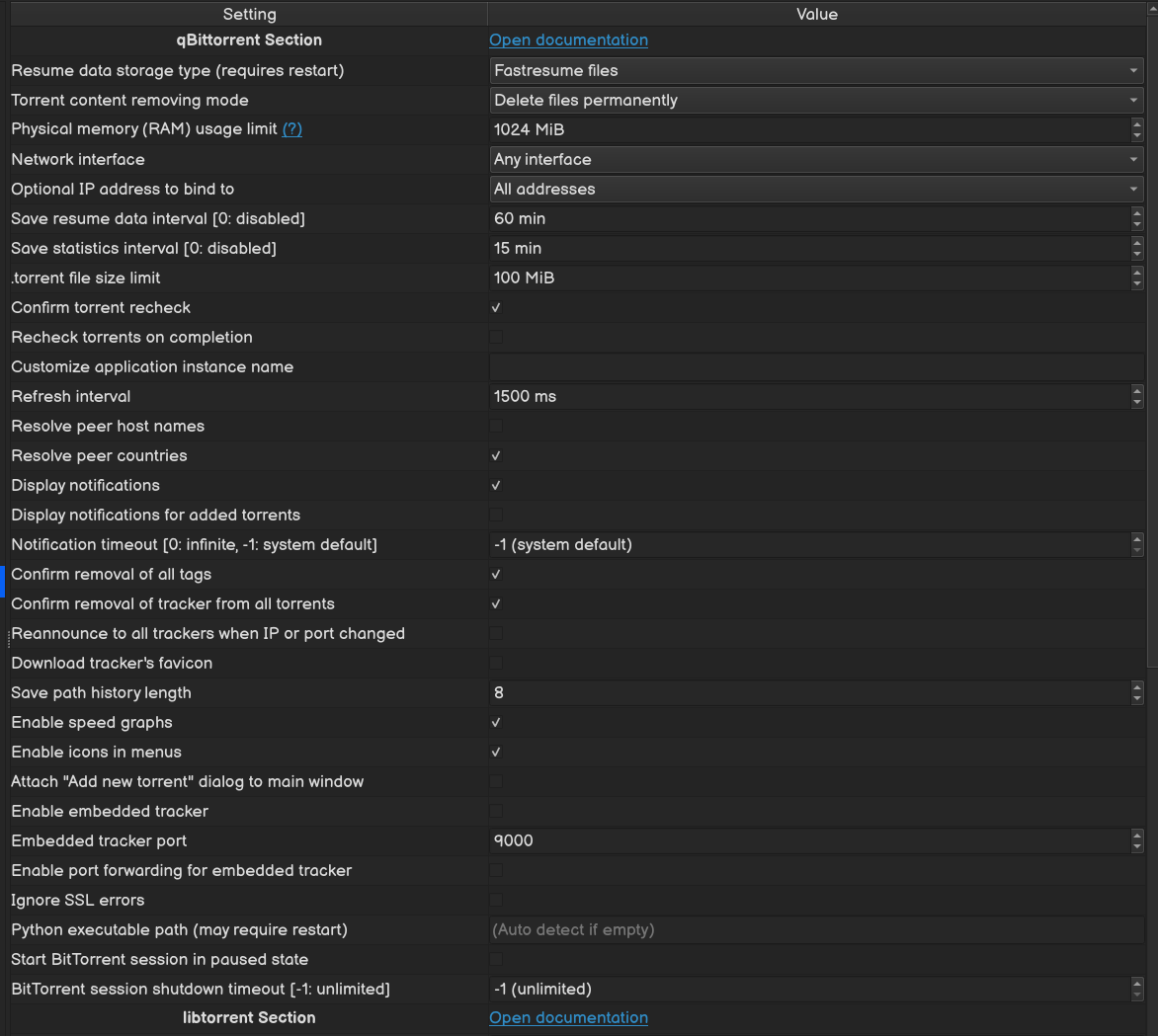1158x1036 pixels.
Task: Disable Enable speed graphs checkbox
Action: (496, 722)
